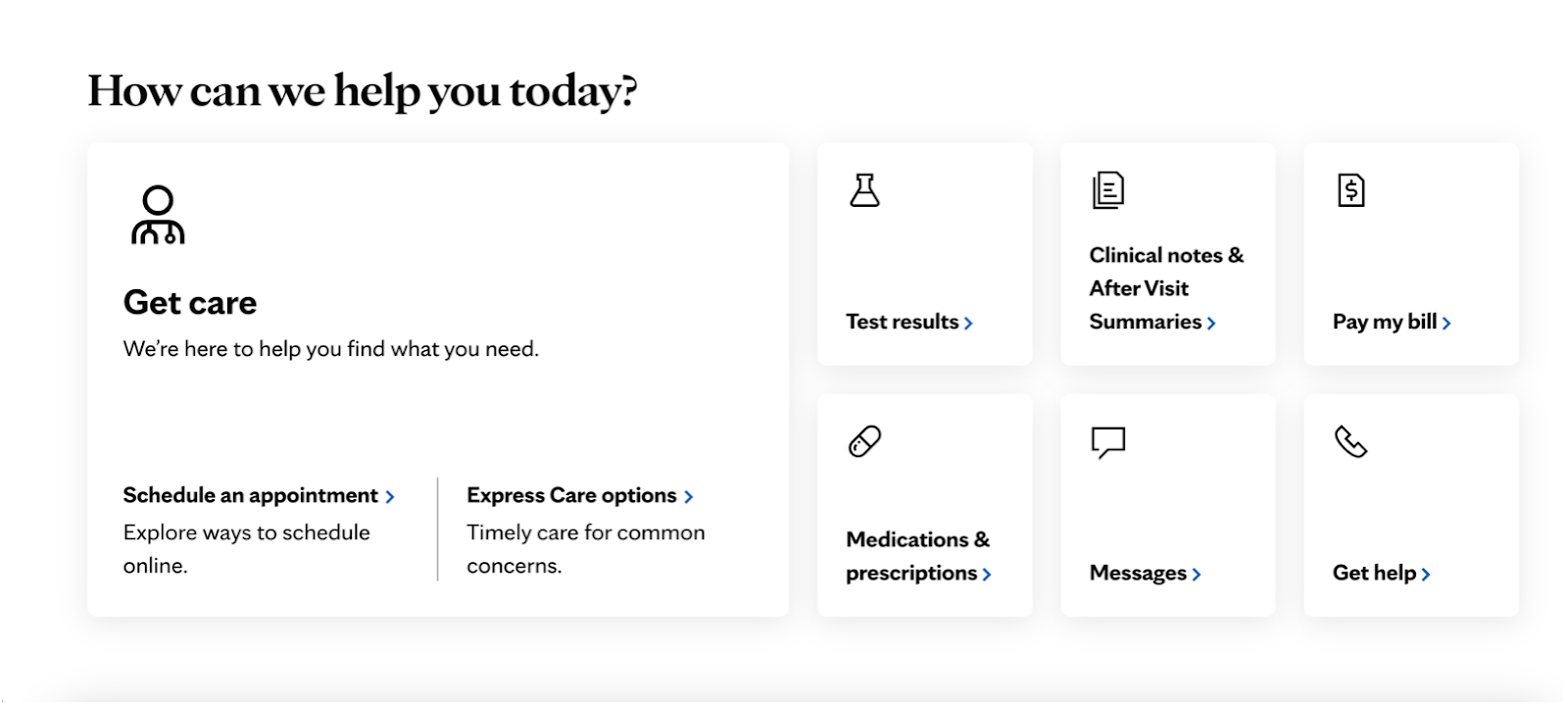Select the Get help link
1568x706 pixels.
click(x=1374, y=573)
